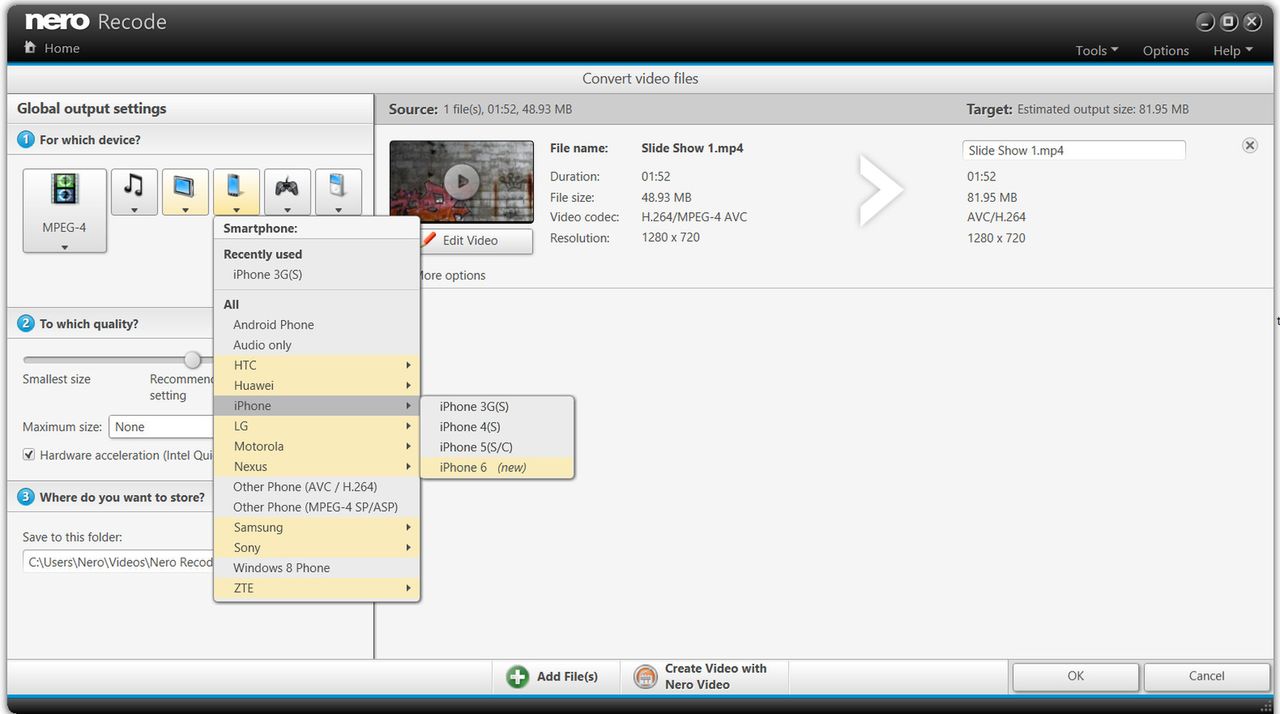Viewport: 1280px width, 714px height.
Task: Expand the ZTE submenu
Action: [317, 588]
